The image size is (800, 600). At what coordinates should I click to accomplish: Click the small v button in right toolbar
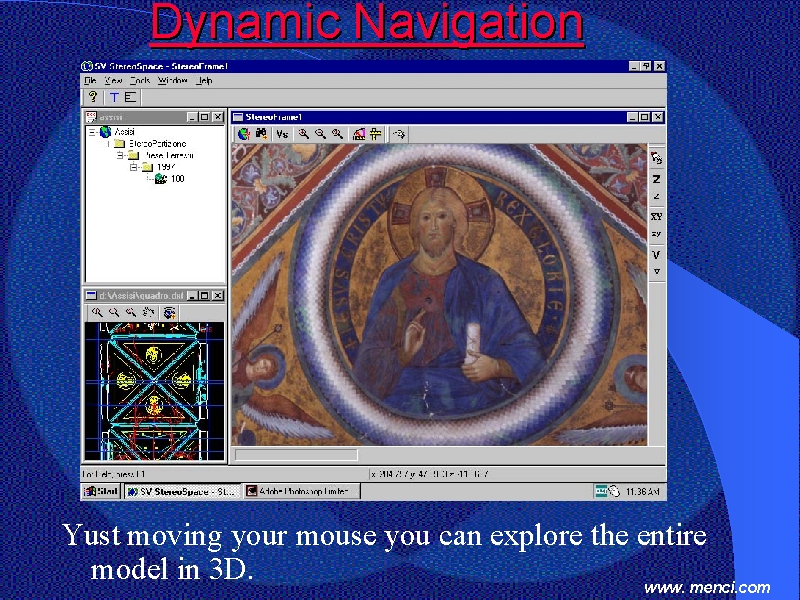(x=656, y=271)
